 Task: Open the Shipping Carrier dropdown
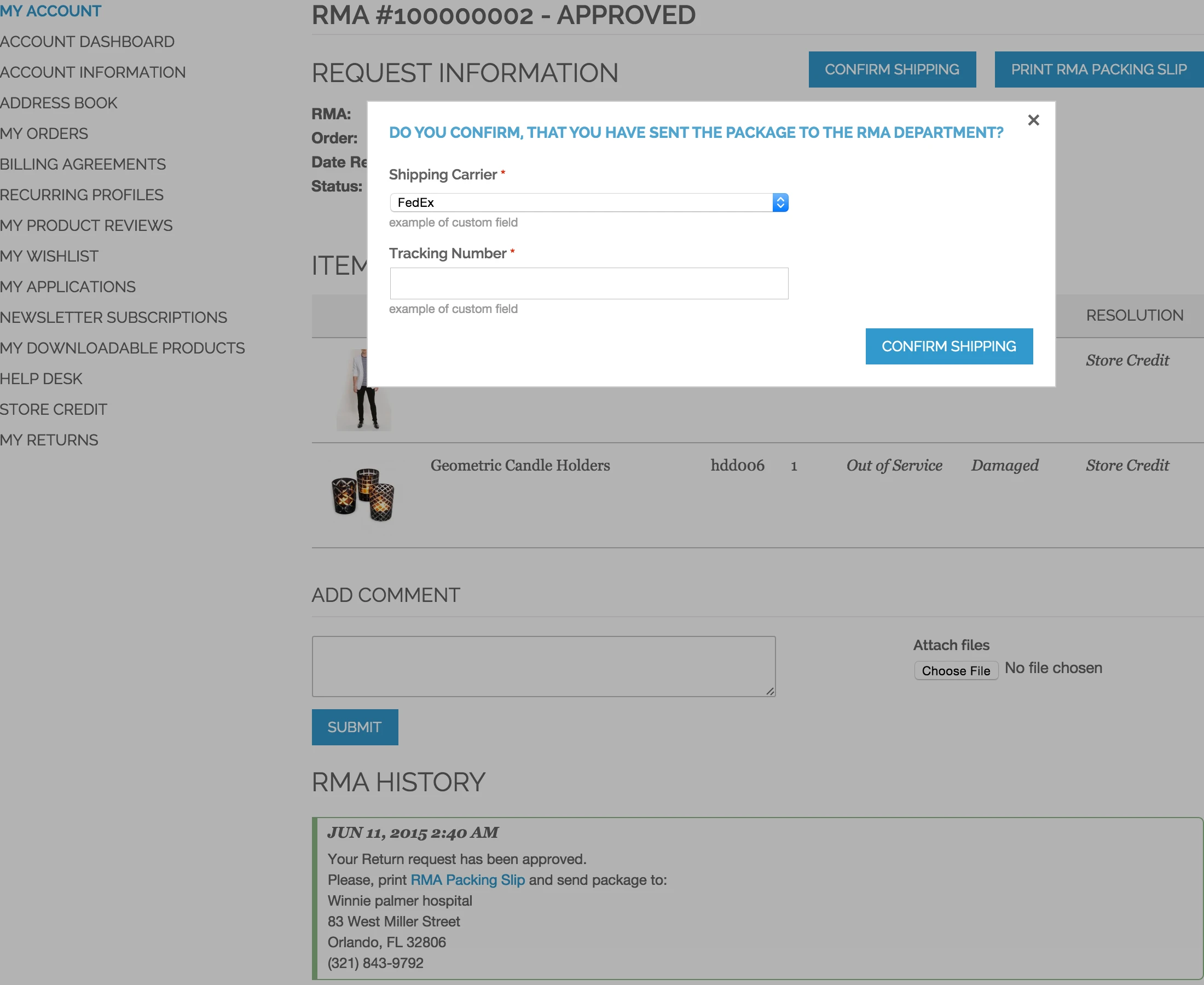tap(589, 202)
